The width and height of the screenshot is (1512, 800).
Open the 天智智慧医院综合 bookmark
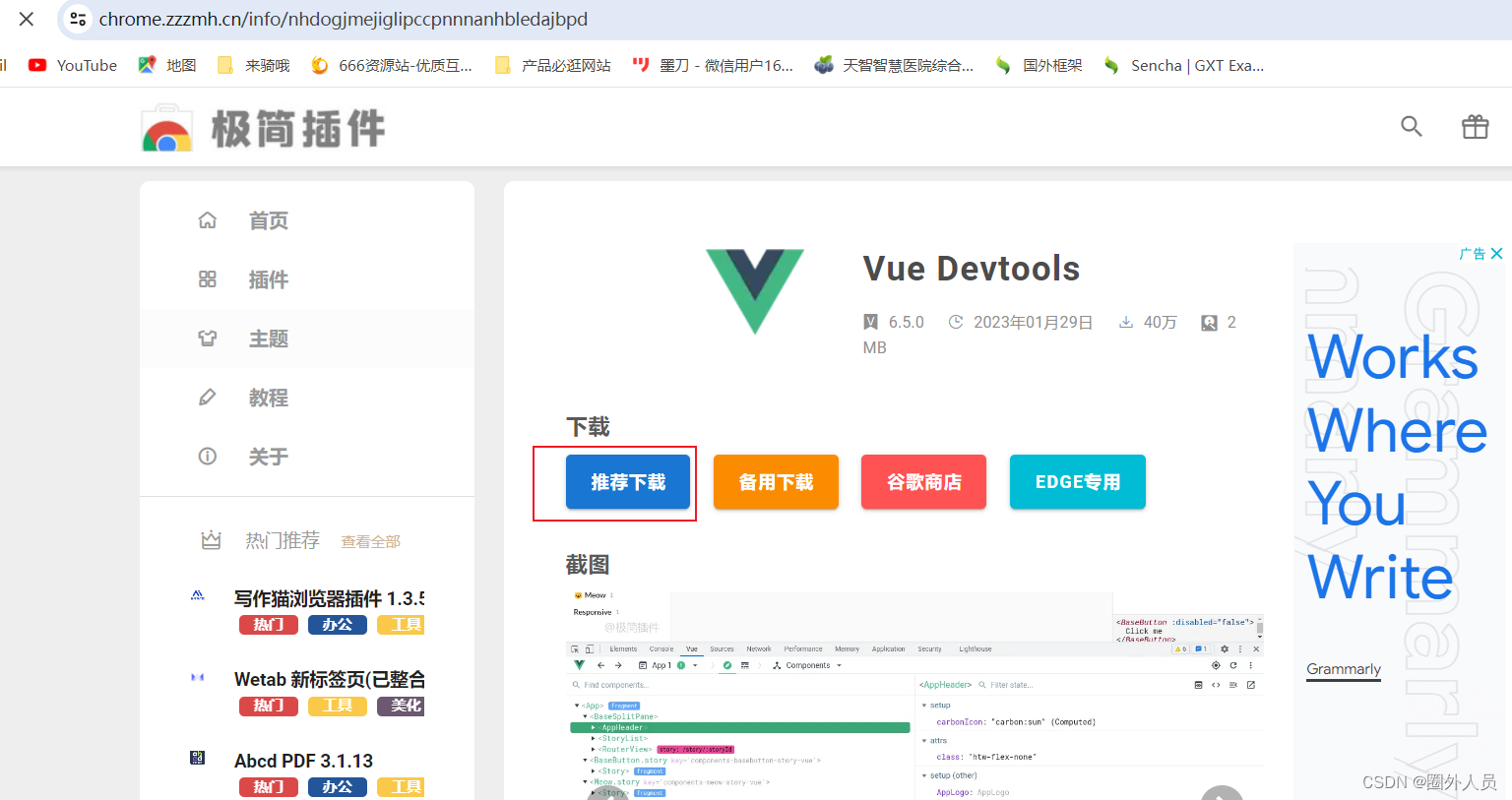tap(894, 65)
